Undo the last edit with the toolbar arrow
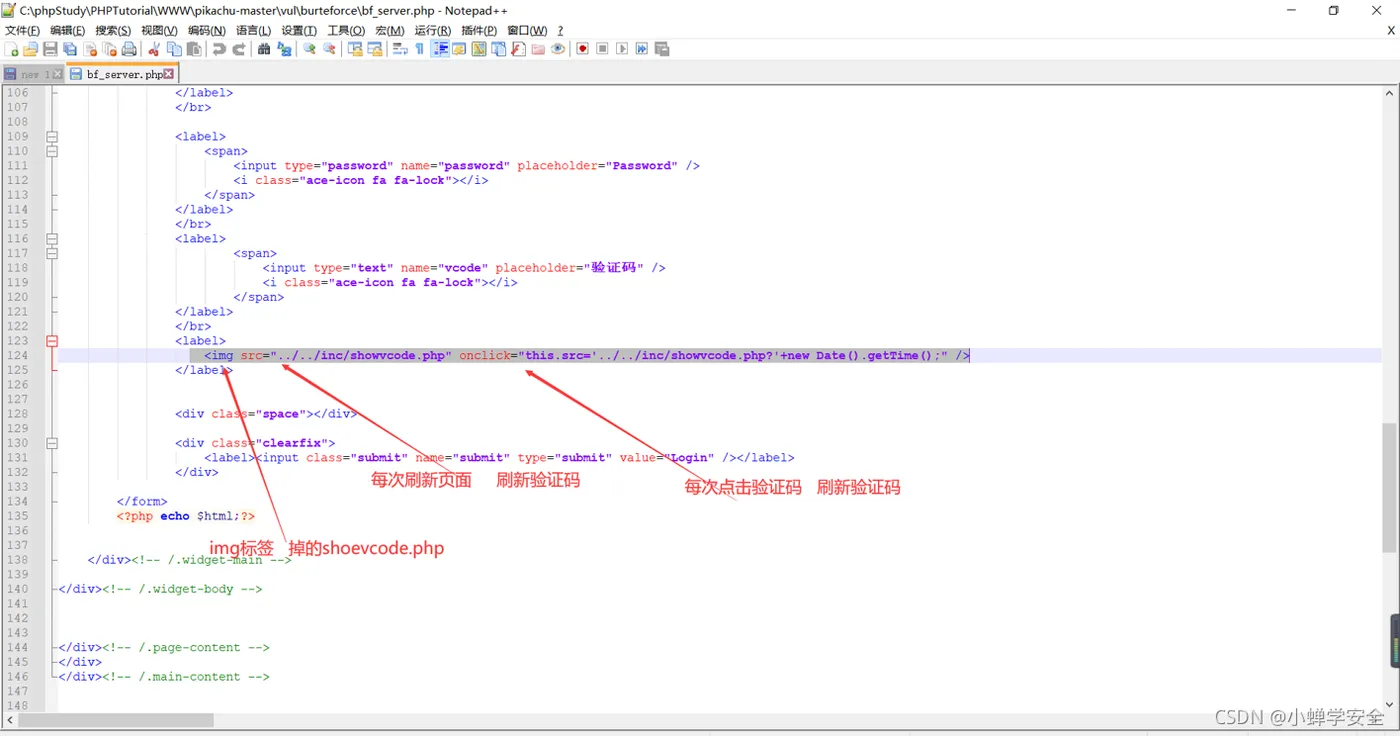This screenshot has height=736, width=1400. coord(219,49)
